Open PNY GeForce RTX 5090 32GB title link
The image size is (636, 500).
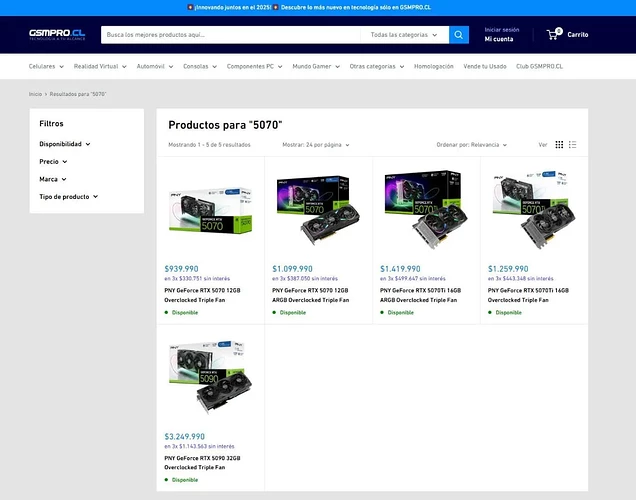[x=202, y=463]
